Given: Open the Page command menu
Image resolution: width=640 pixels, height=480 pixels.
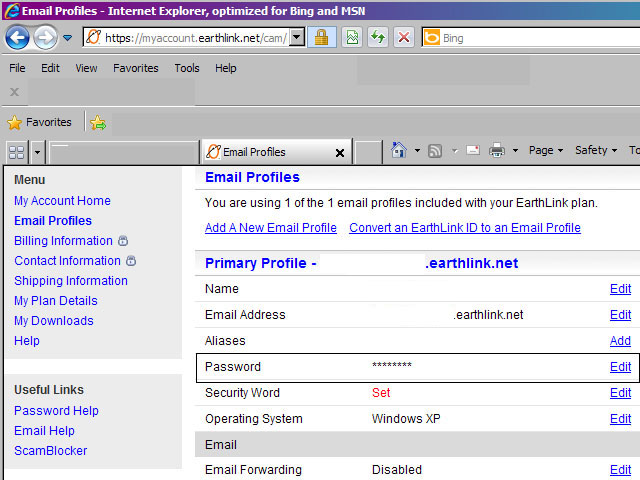Looking at the screenshot, I should 546,151.
